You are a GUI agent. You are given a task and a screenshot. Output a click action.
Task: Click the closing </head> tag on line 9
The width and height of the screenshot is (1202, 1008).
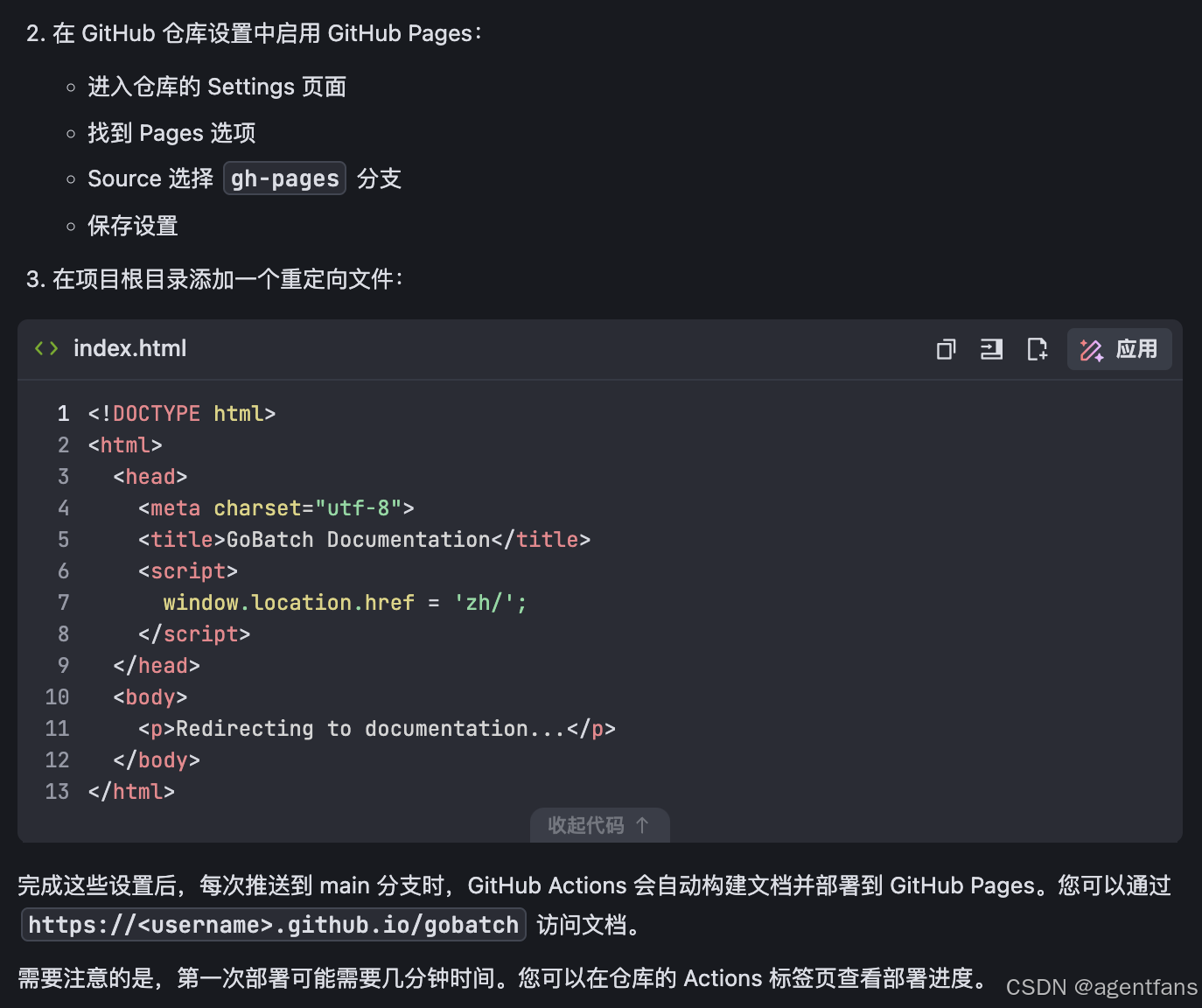[157, 665]
